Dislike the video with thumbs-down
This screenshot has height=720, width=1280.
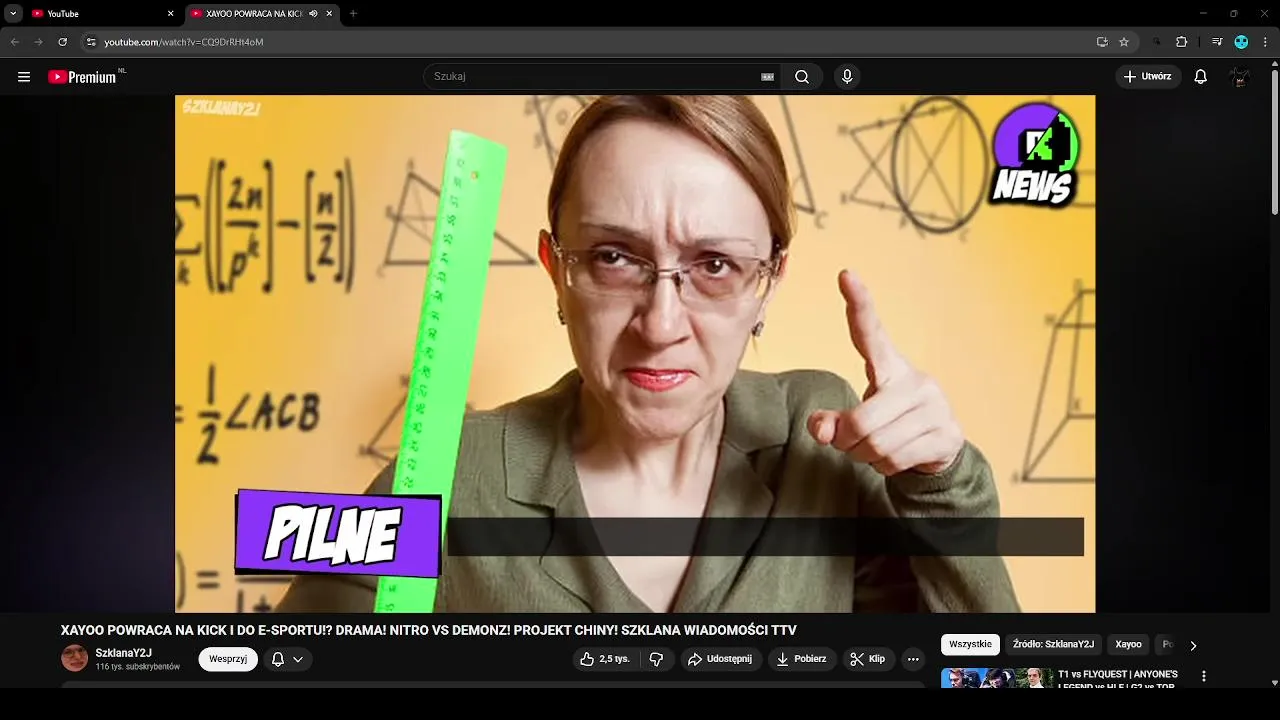pyautogui.click(x=656, y=659)
